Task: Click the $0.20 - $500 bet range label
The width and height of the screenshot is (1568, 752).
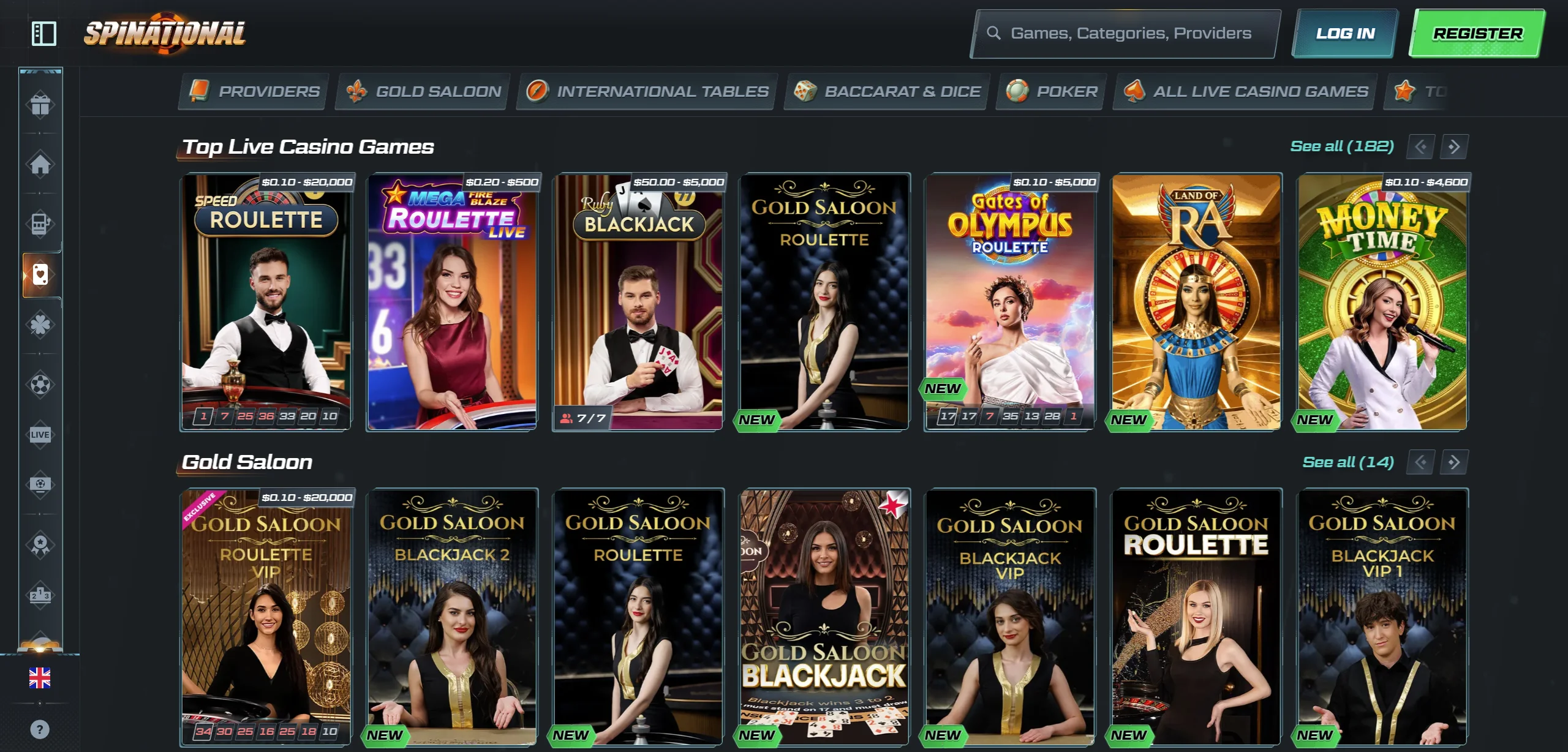Action: pos(502,182)
